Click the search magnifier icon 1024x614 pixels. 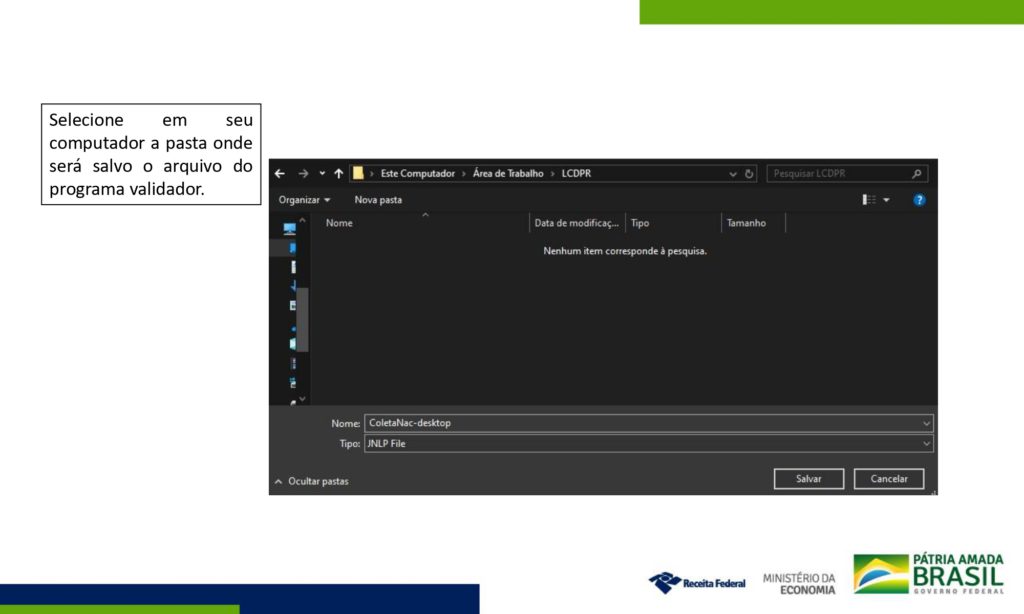[917, 174]
